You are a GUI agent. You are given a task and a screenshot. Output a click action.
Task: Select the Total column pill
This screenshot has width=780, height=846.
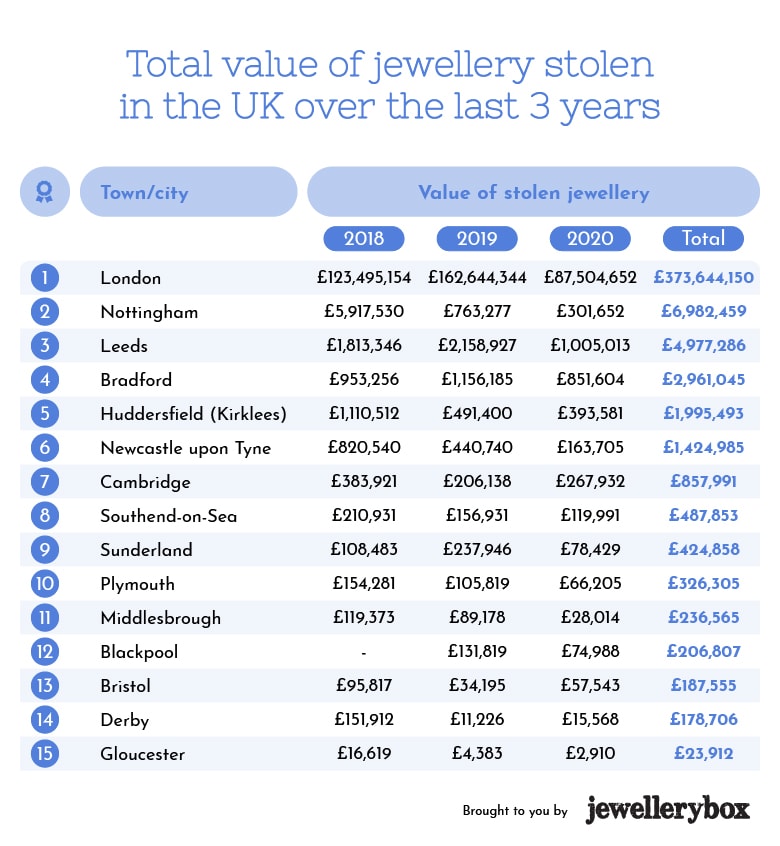point(703,239)
